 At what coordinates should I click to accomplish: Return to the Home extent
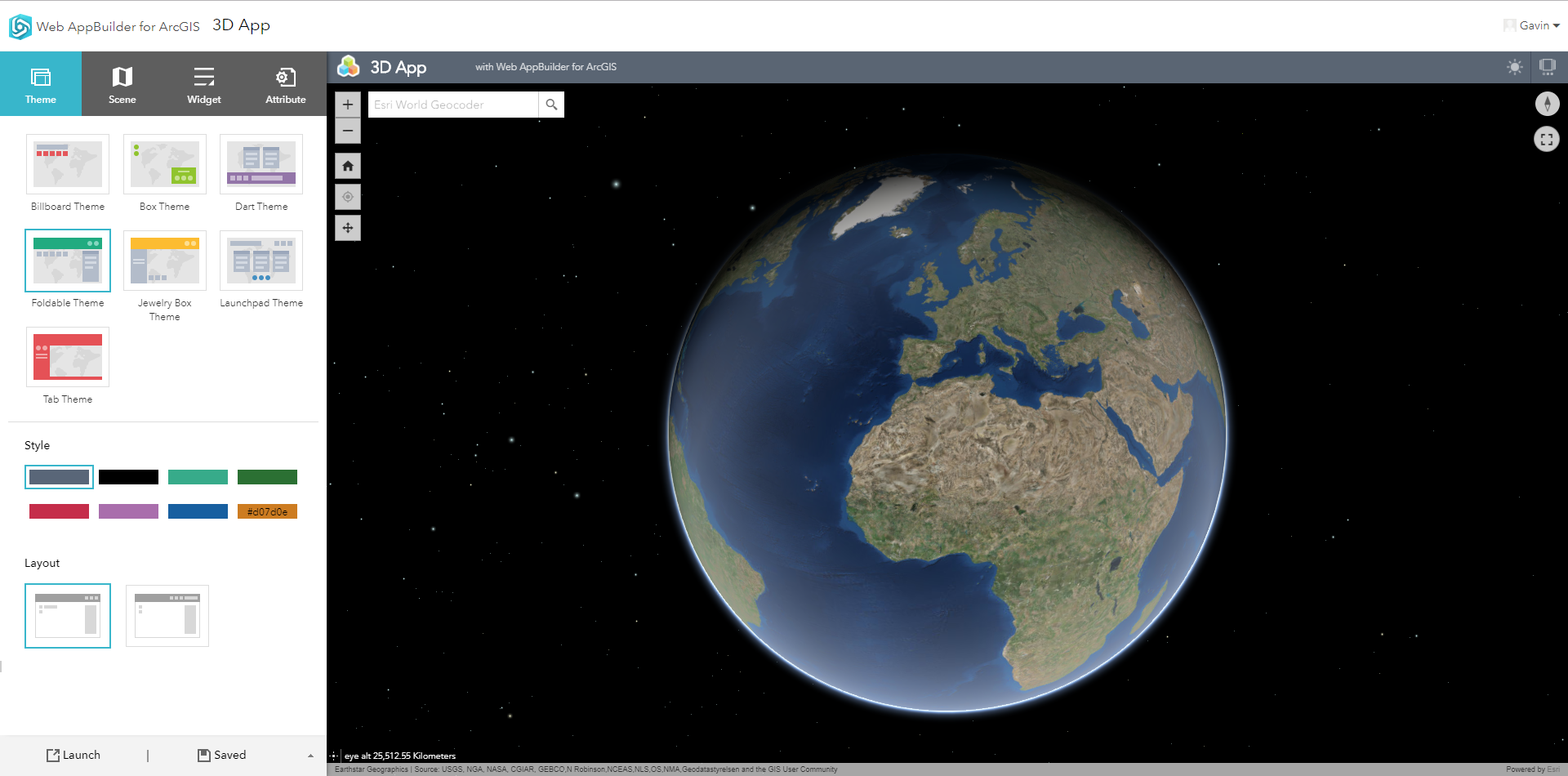[x=348, y=166]
